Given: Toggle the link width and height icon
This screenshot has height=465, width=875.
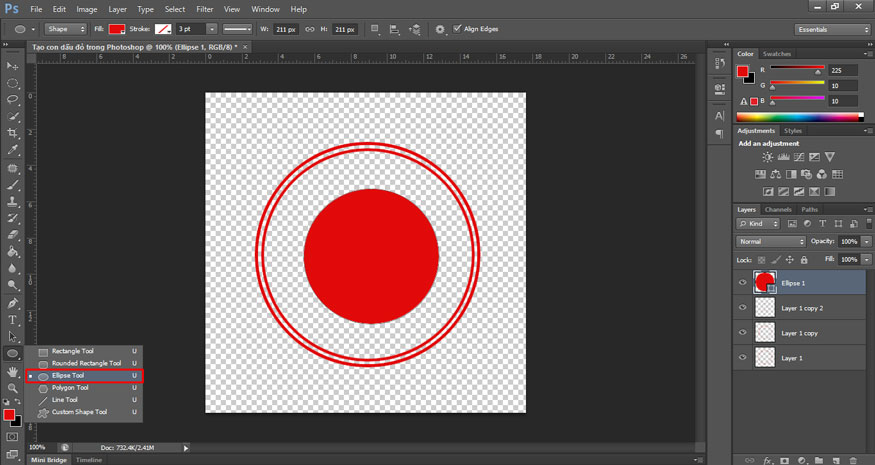Looking at the screenshot, I should (x=310, y=29).
